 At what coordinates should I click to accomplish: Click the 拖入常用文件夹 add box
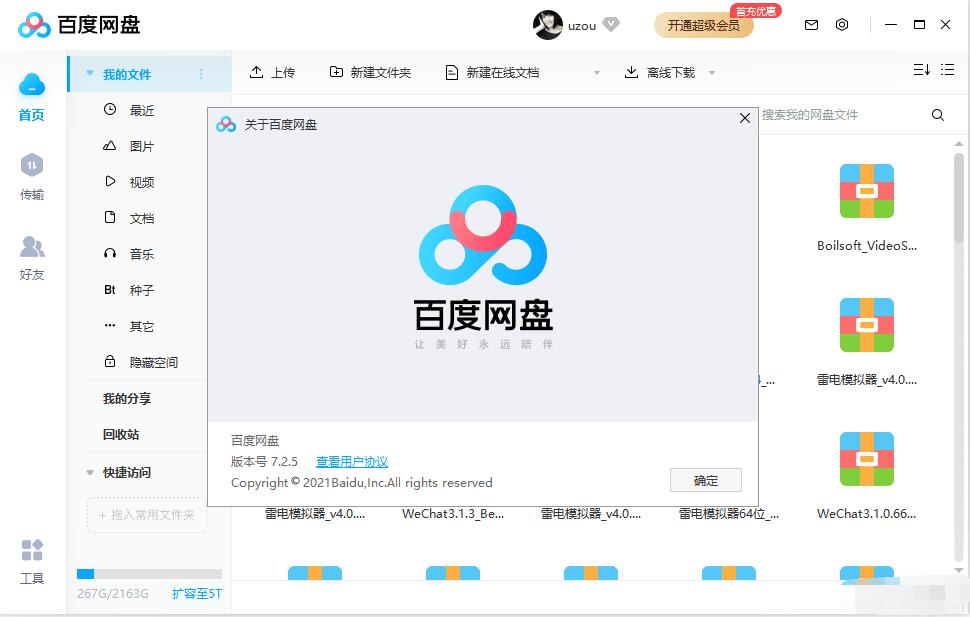click(147, 515)
